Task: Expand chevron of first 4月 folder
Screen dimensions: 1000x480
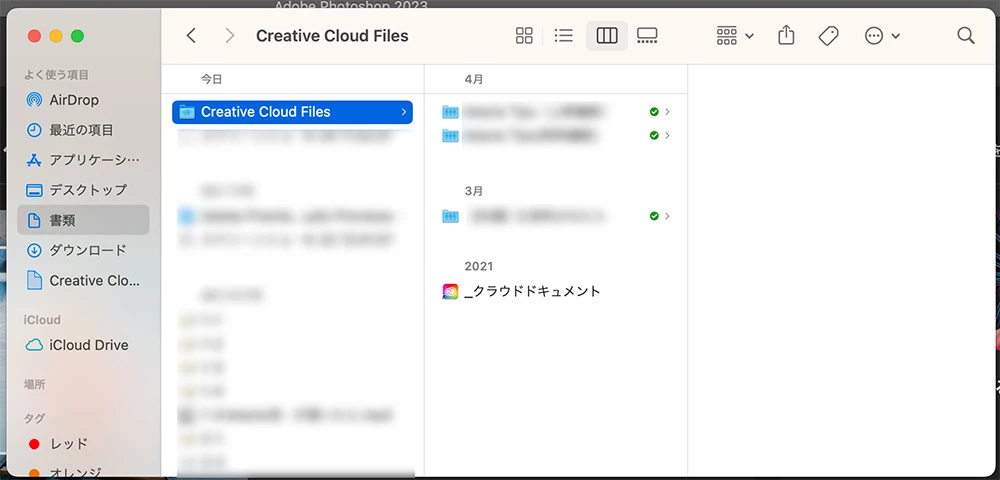Action: [x=667, y=112]
